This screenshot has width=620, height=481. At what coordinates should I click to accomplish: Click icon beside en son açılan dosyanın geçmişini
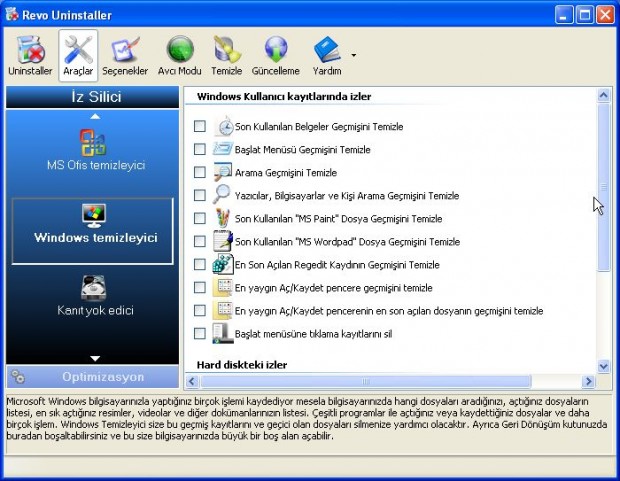223,310
